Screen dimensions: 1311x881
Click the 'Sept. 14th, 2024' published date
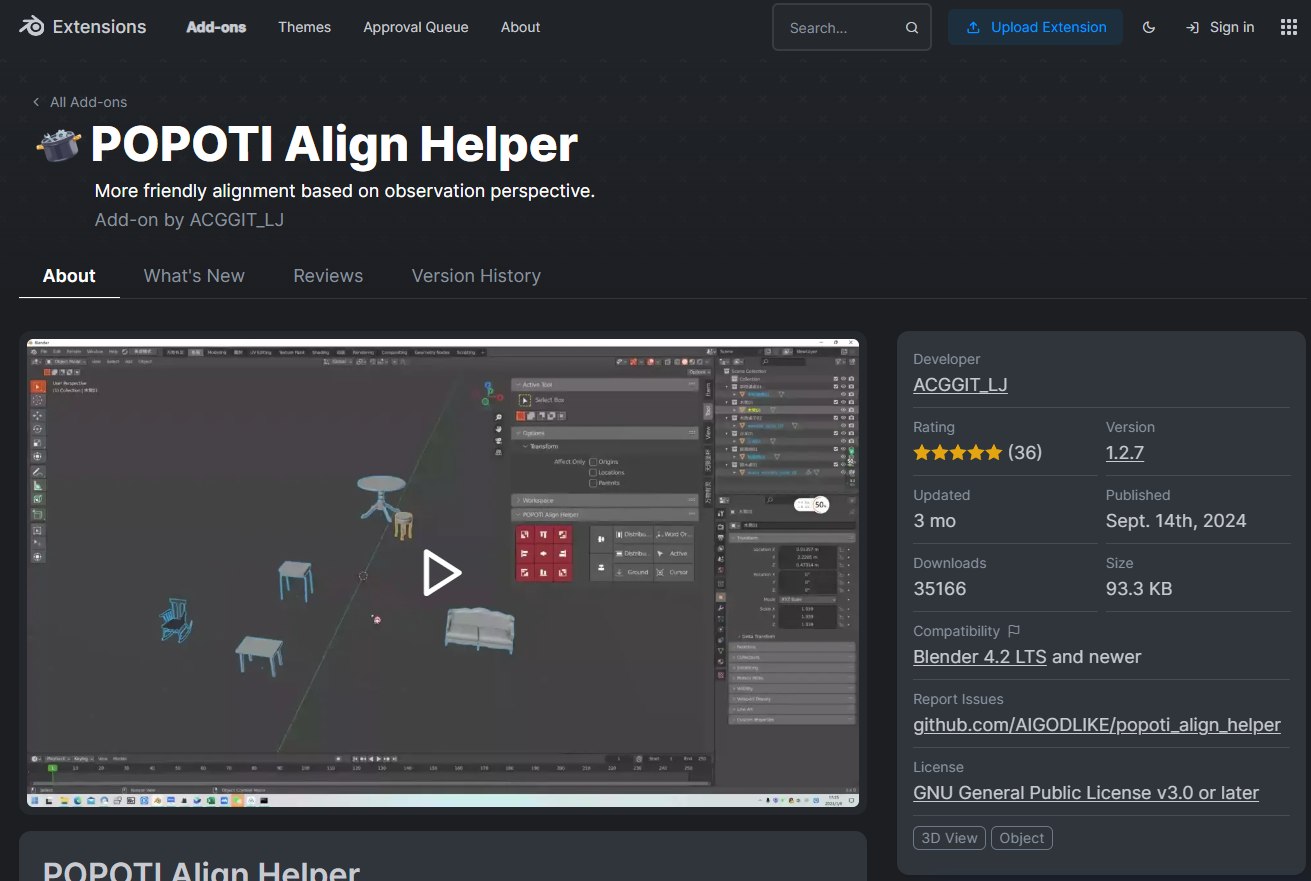[1176, 521]
